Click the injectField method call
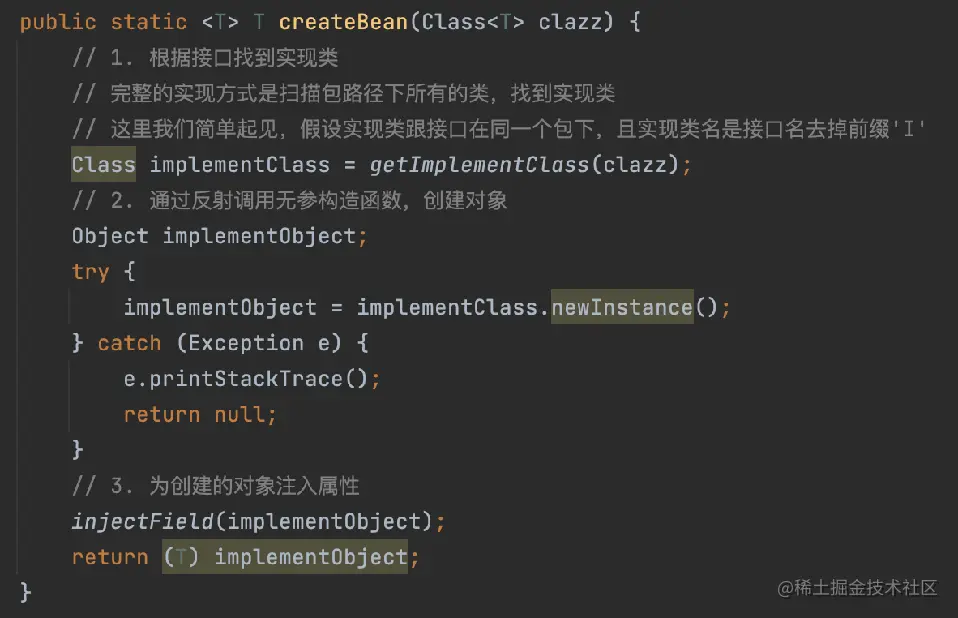The image size is (958, 618). 142,522
